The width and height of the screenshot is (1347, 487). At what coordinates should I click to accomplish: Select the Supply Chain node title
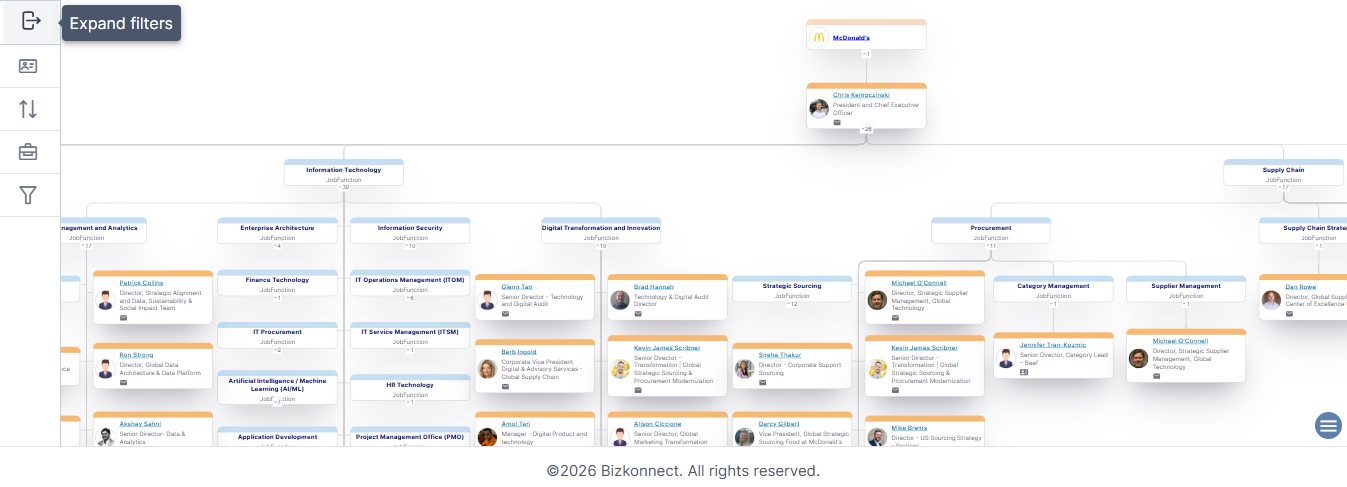coord(1283,170)
